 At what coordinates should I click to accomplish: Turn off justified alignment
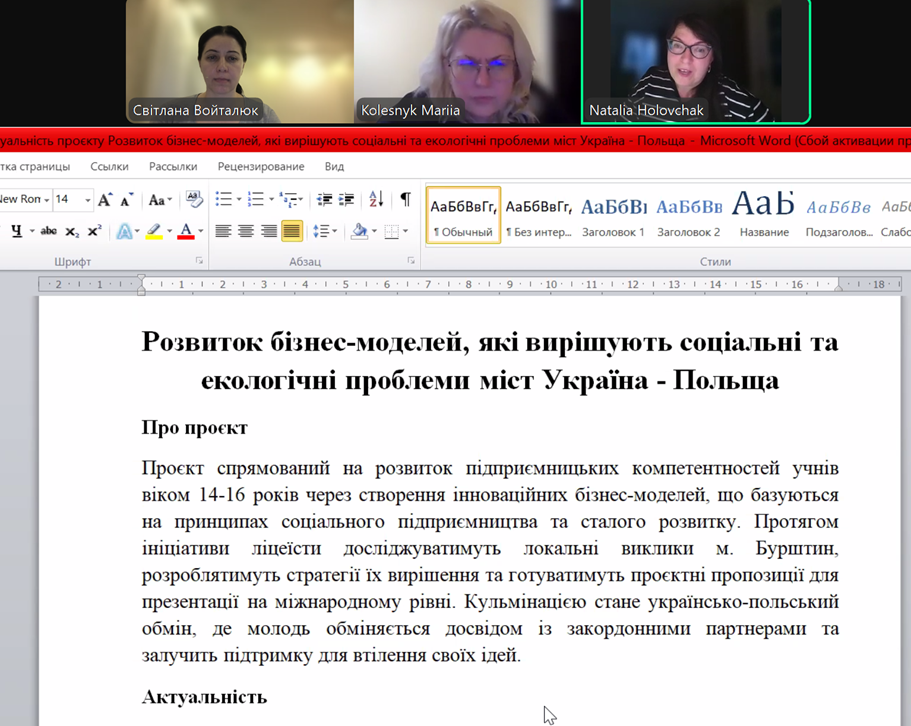click(x=291, y=231)
